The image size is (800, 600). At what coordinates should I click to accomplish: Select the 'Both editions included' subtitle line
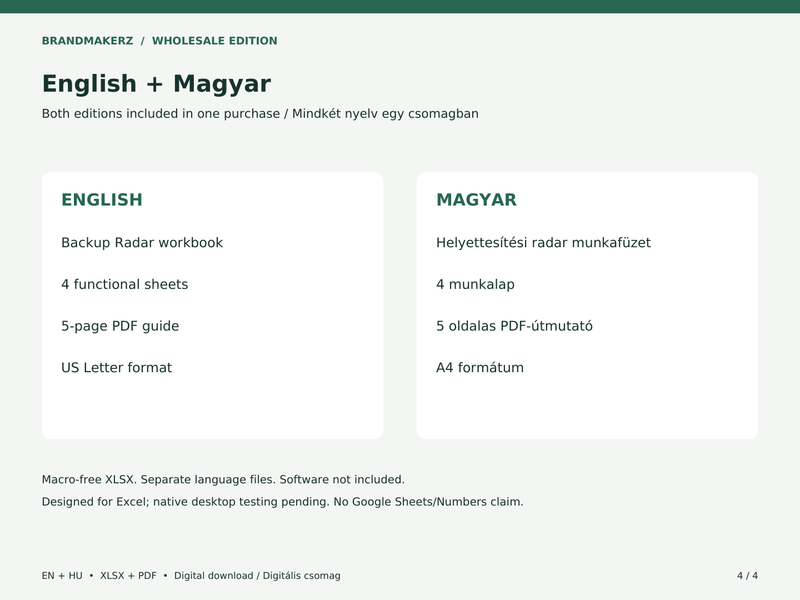pos(260,113)
